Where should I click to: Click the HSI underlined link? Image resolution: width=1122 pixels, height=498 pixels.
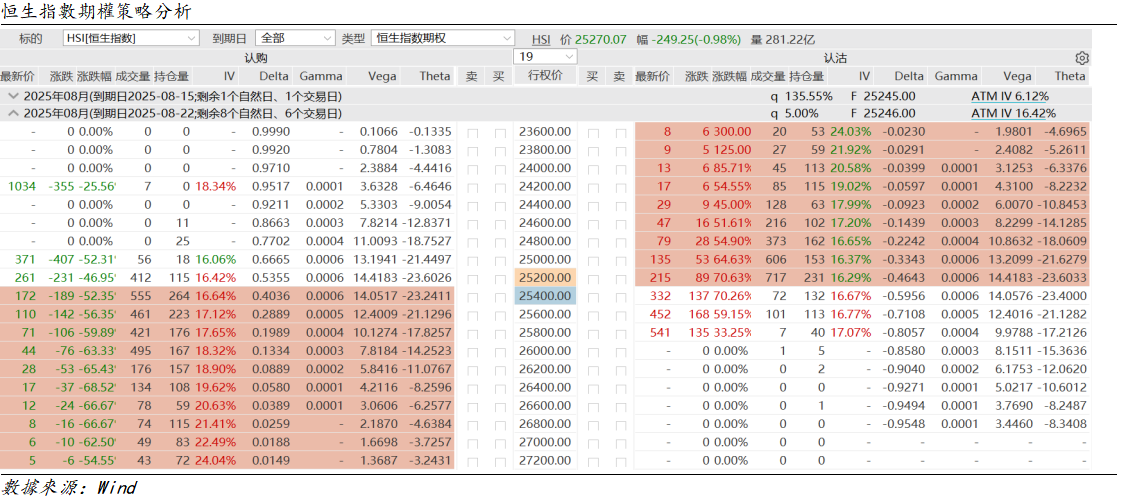(541, 39)
